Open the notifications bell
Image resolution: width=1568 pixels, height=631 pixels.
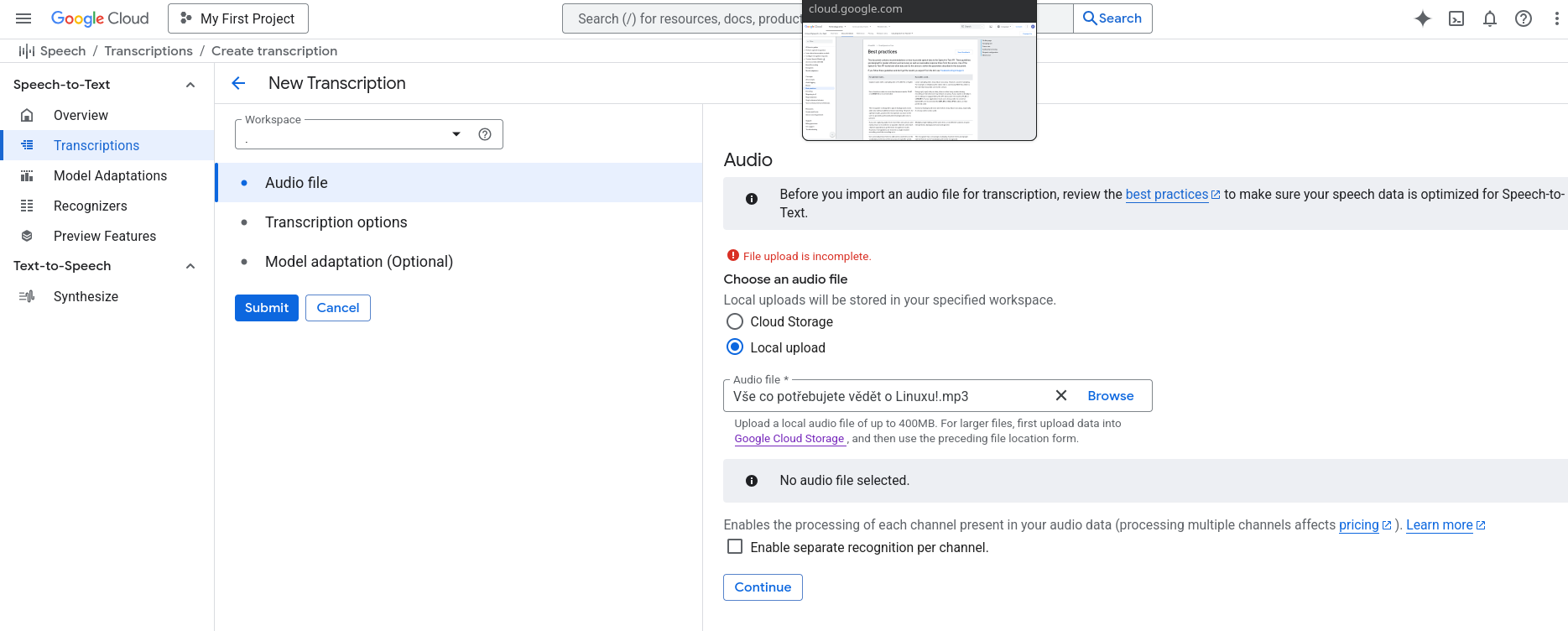click(x=1490, y=18)
